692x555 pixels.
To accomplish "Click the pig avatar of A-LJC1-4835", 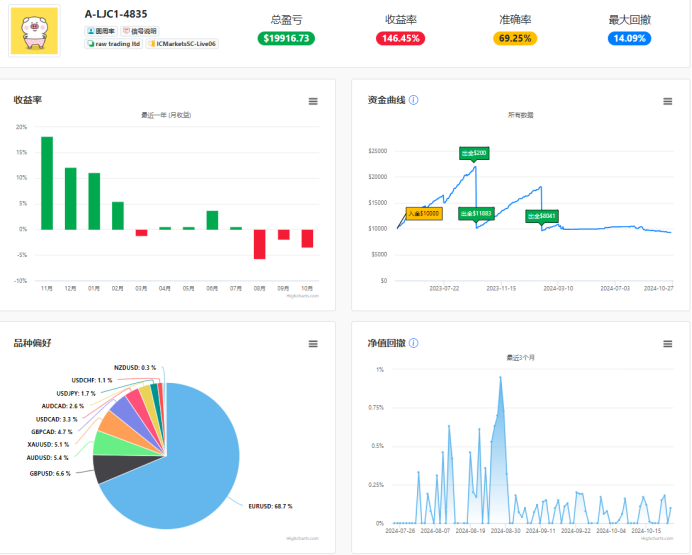I will pyautogui.click(x=34, y=31).
